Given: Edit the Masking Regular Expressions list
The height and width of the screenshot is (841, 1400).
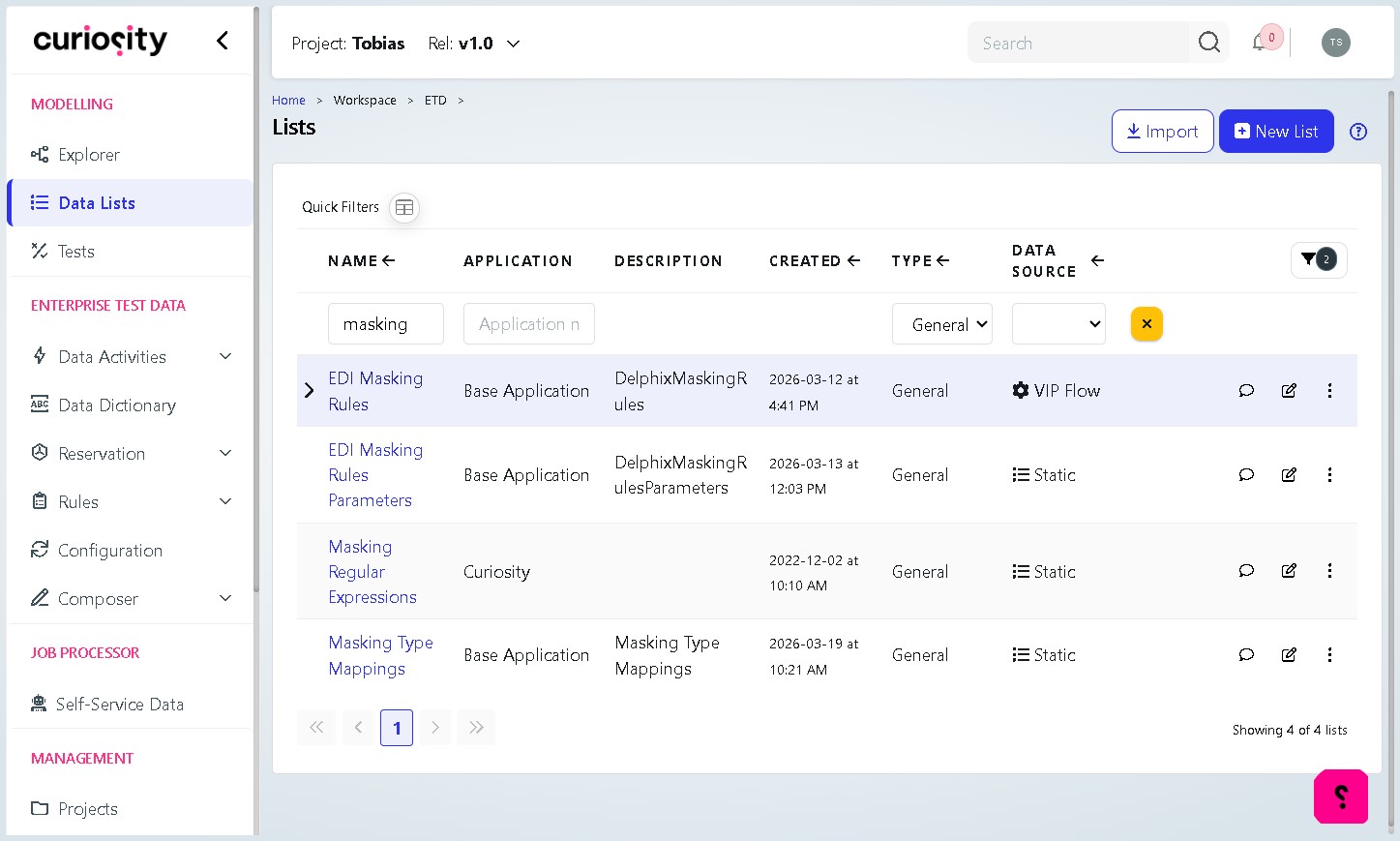Looking at the screenshot, I should click(1289, 570).
